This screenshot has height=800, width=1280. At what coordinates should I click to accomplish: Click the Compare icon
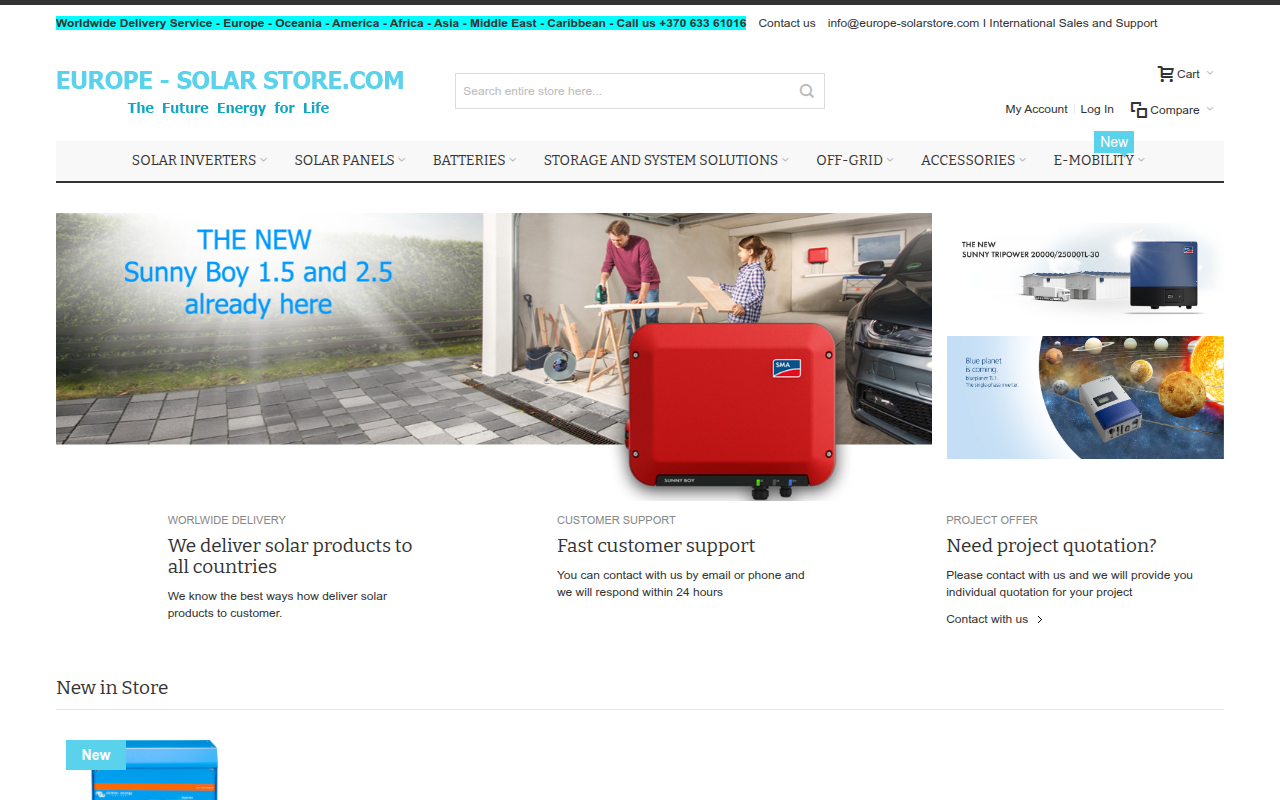point(1138,109)
